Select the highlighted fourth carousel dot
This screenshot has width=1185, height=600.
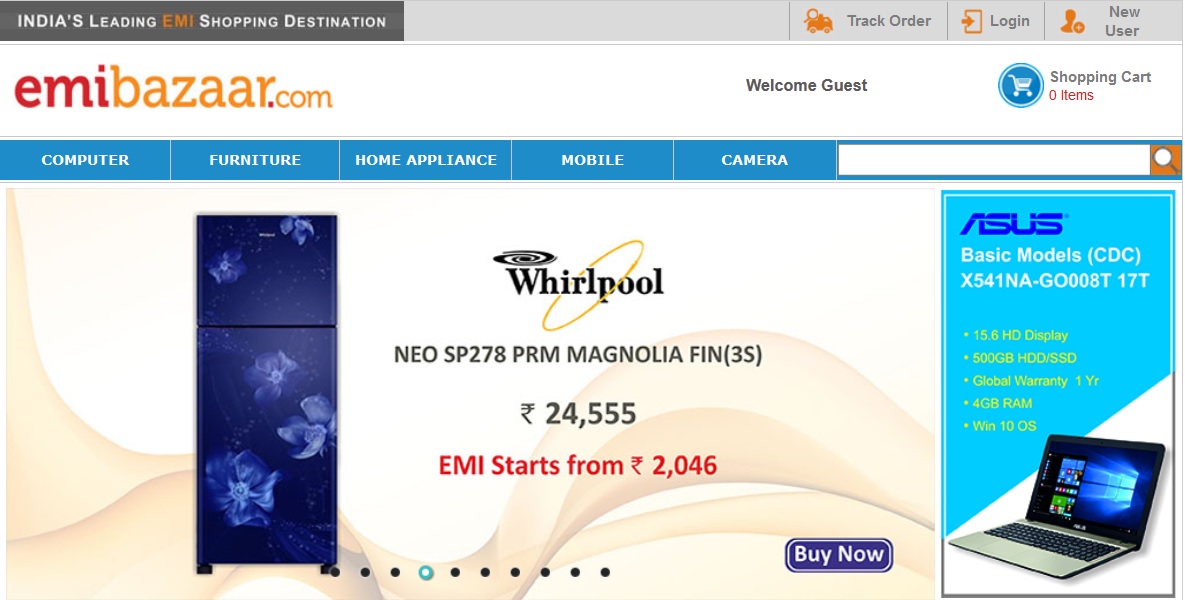(x=426, y=572)
